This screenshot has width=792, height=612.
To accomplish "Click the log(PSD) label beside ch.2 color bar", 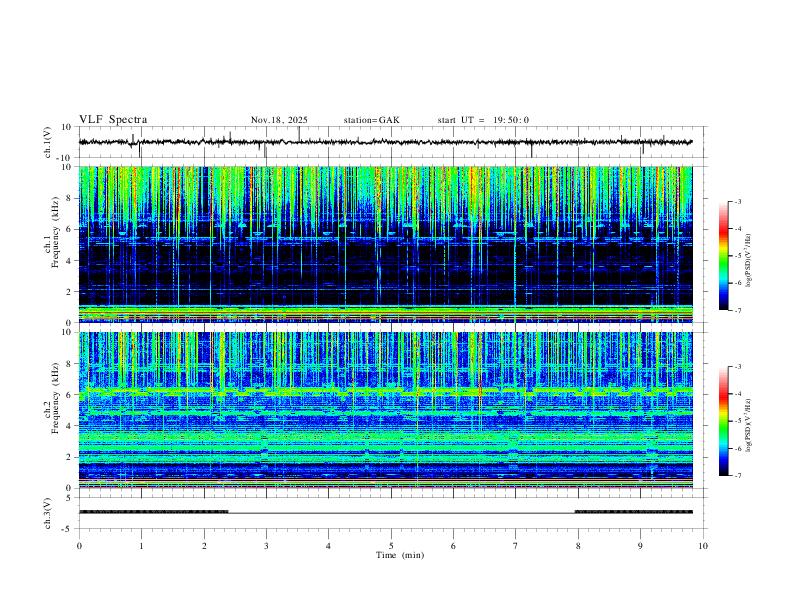I will point(749,426).
